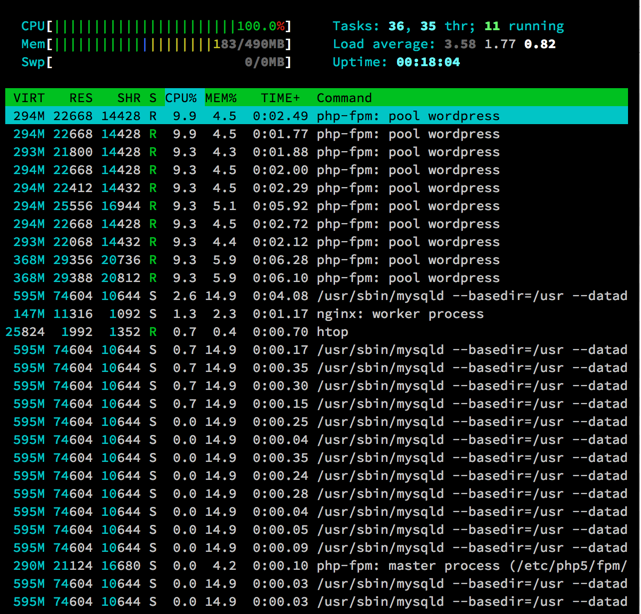Click the uptime value 00:18:04
Screen dimensions: 641x614
[428, 62]
